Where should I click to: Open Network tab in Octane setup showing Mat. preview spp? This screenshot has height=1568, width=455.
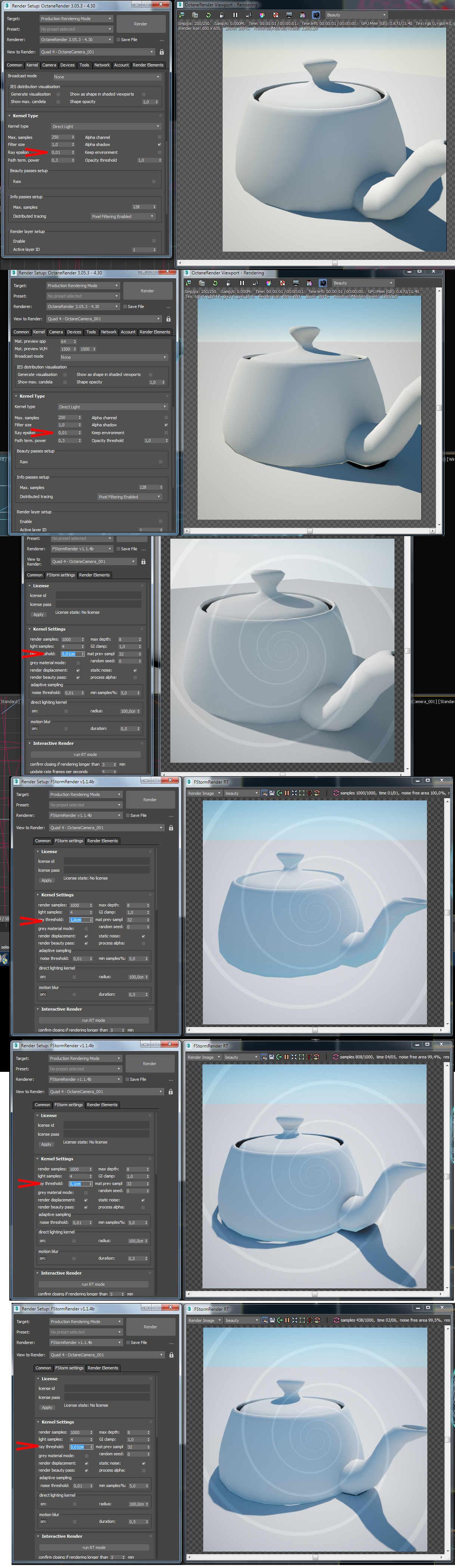tap(109, 332)
